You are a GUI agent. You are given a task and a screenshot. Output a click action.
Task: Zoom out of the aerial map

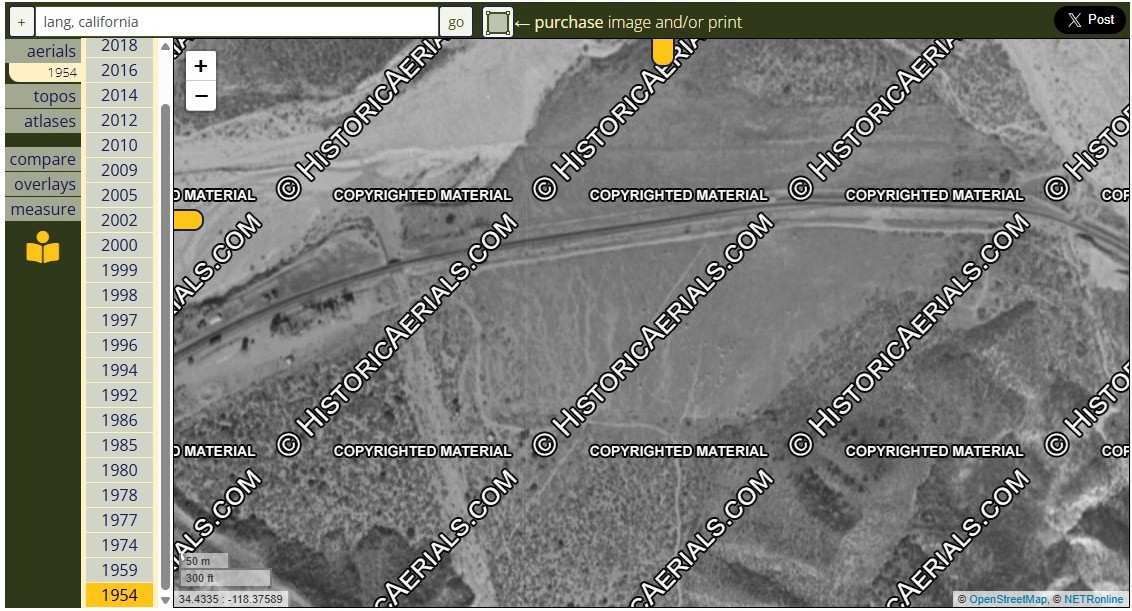click(201, 96)
